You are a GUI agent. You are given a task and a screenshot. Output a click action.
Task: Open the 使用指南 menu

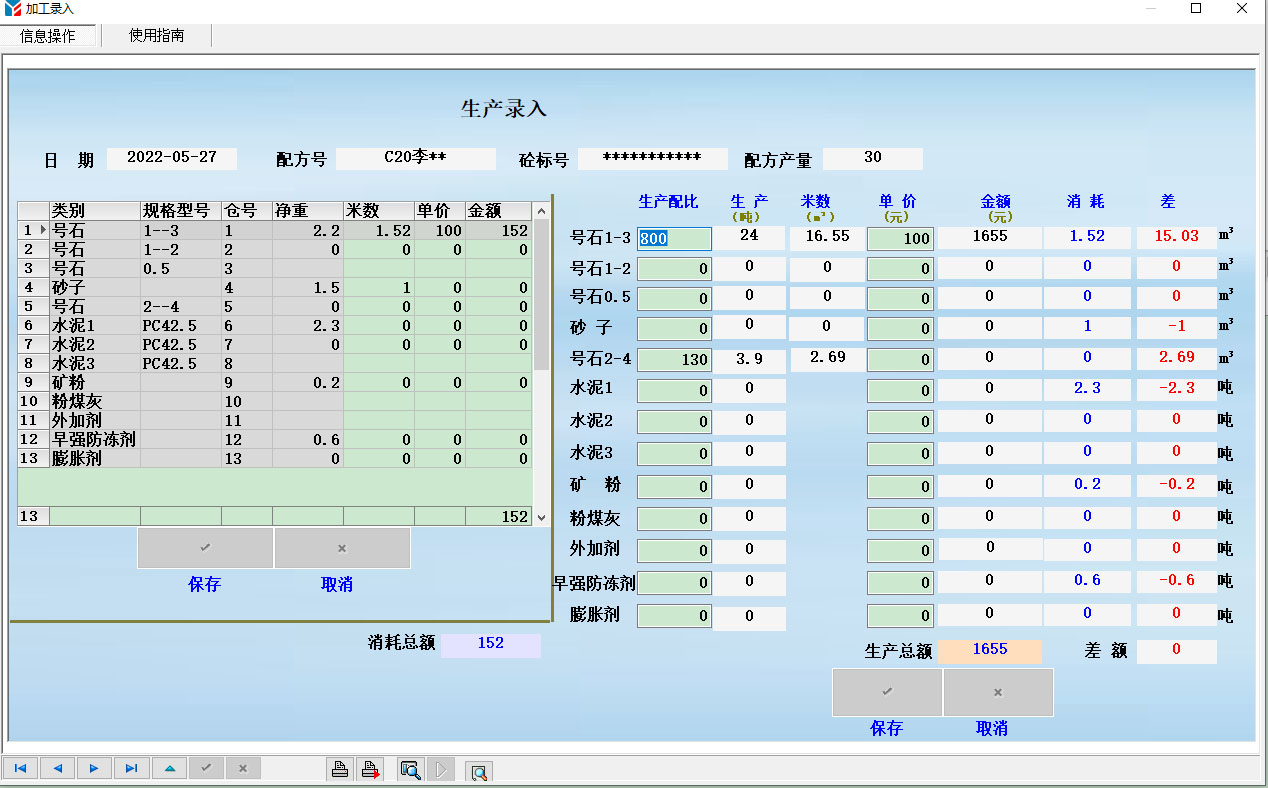click(x=156, y=35)
